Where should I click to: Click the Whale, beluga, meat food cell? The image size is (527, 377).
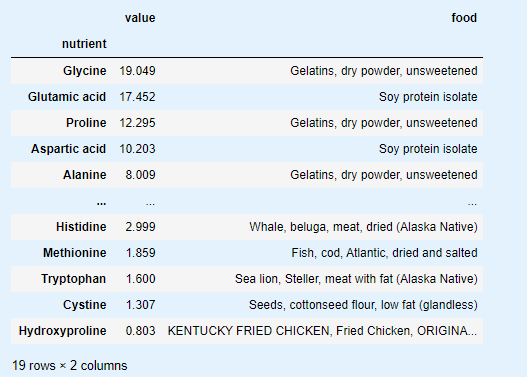[363, 227]
